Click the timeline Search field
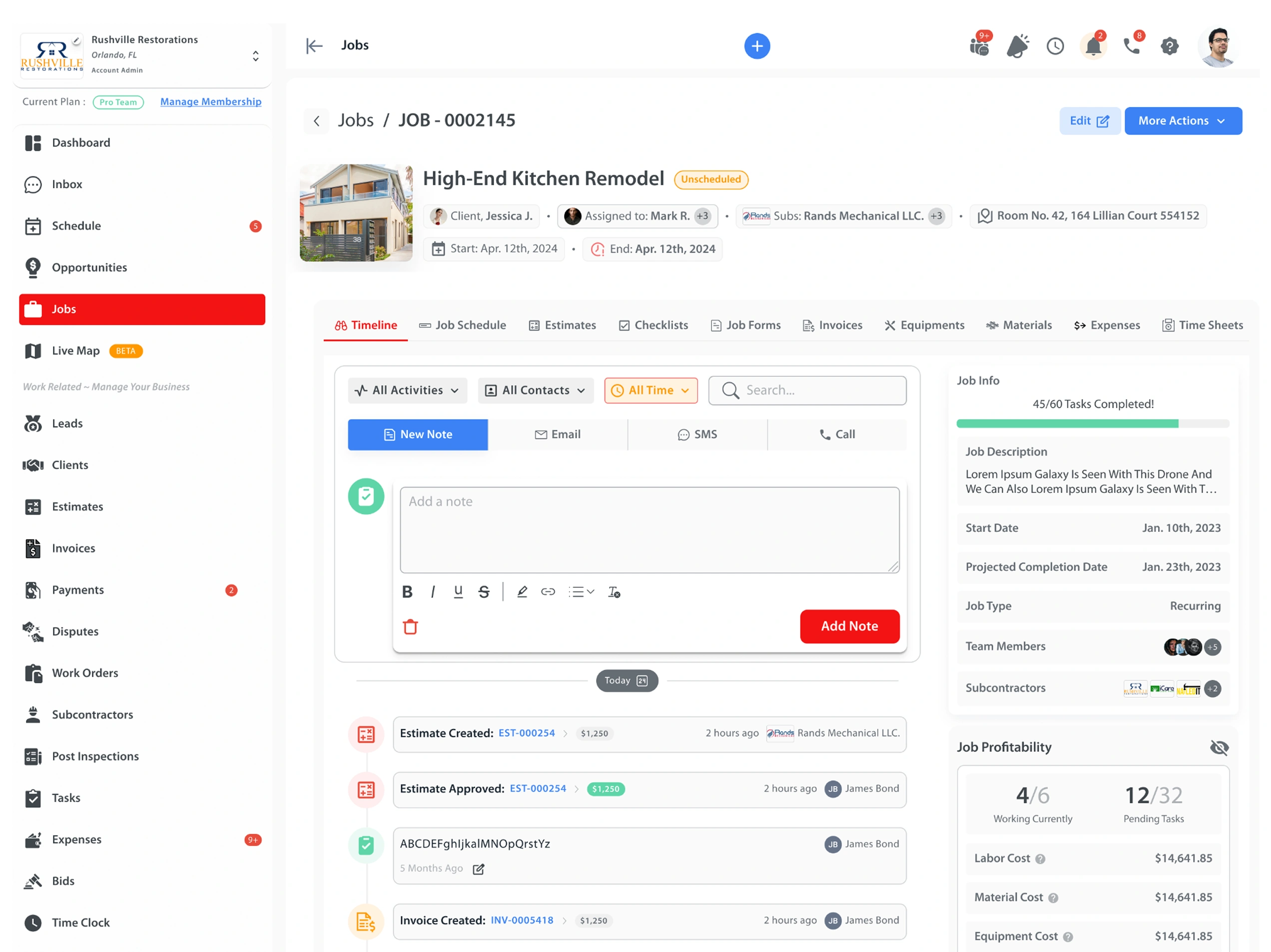This screenshot has height=952, width=1271. pos(807,391)
